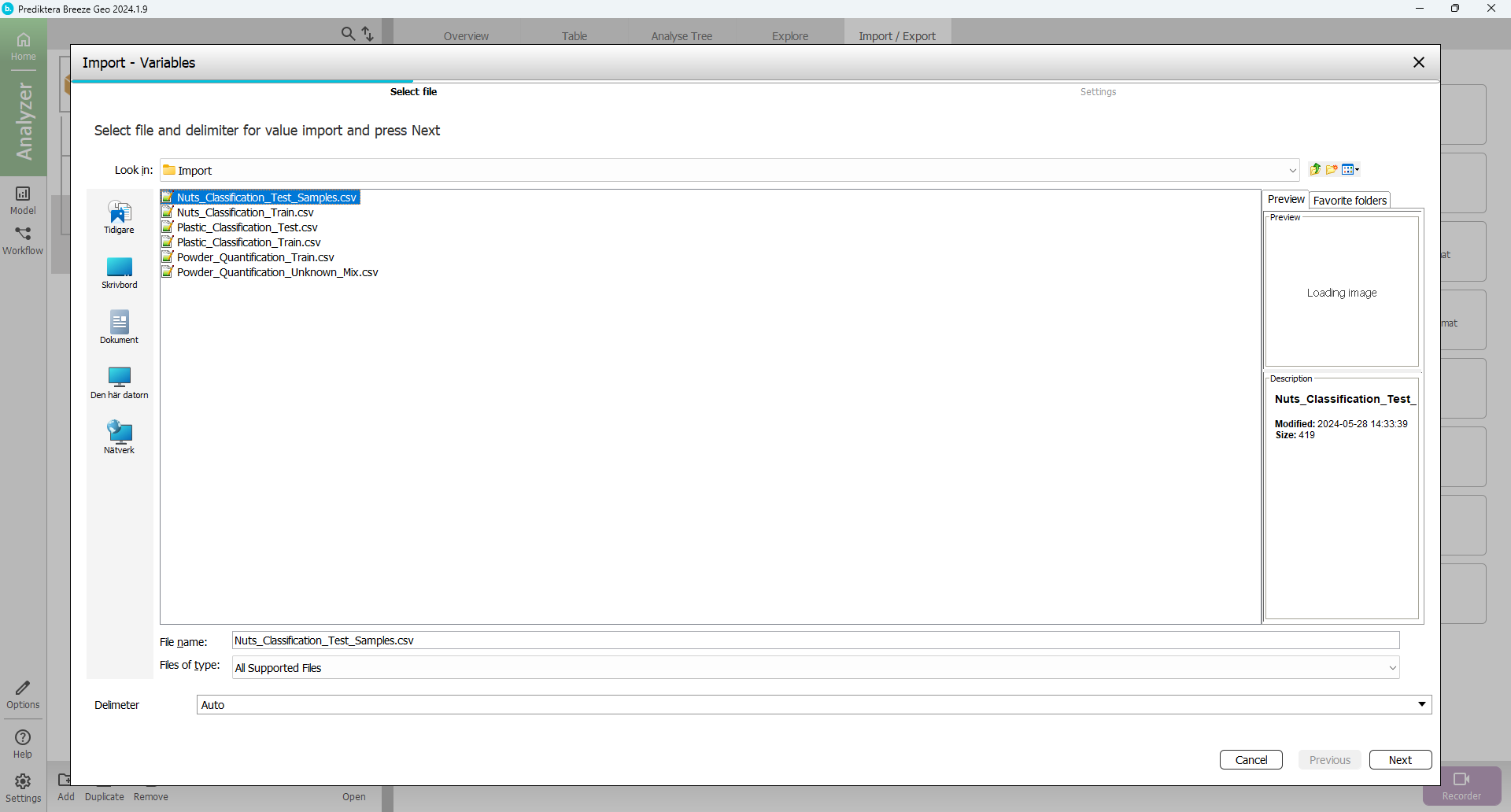Expand the Look in folder dropdown

1292,171
